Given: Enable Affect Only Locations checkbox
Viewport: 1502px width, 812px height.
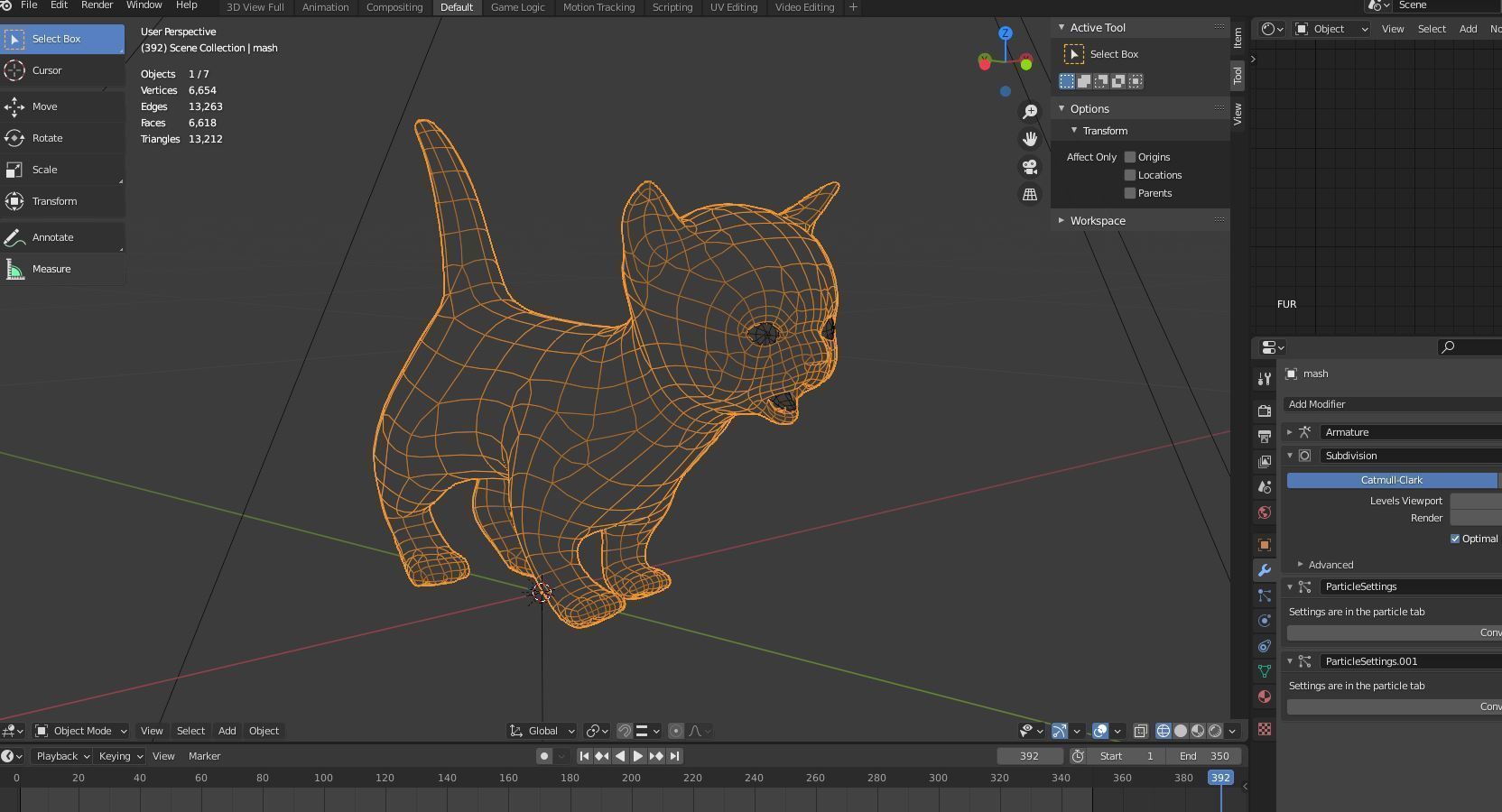Looking at the screenshot, I should [x=1129, y=175].
